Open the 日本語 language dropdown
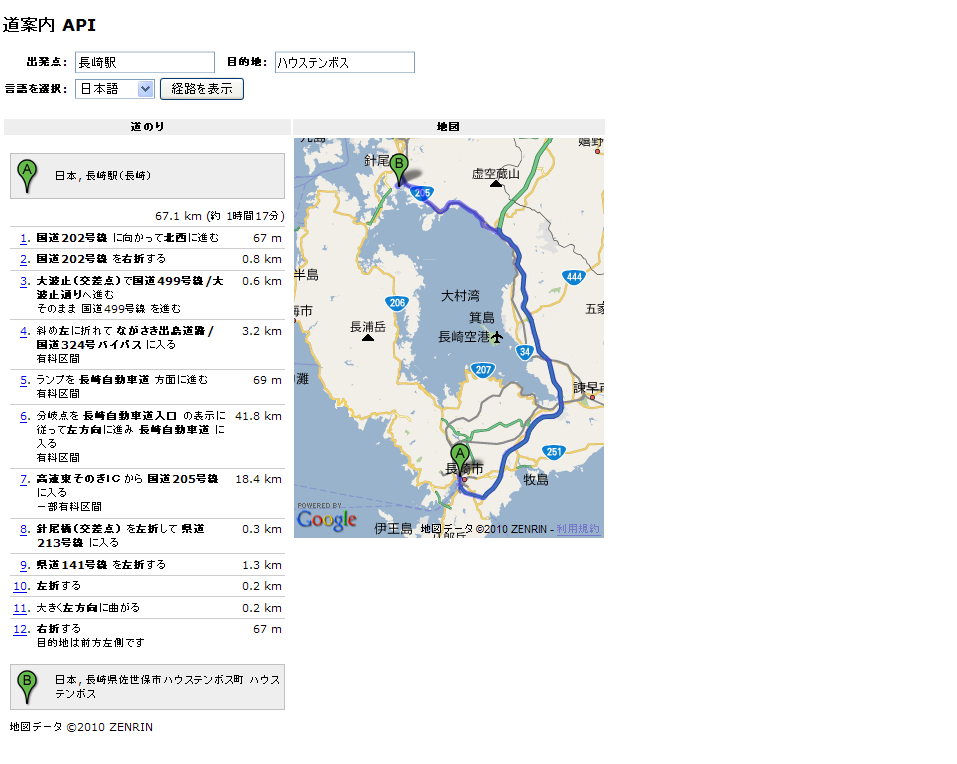Screen dimensions: 957x764 coord(115,89)
